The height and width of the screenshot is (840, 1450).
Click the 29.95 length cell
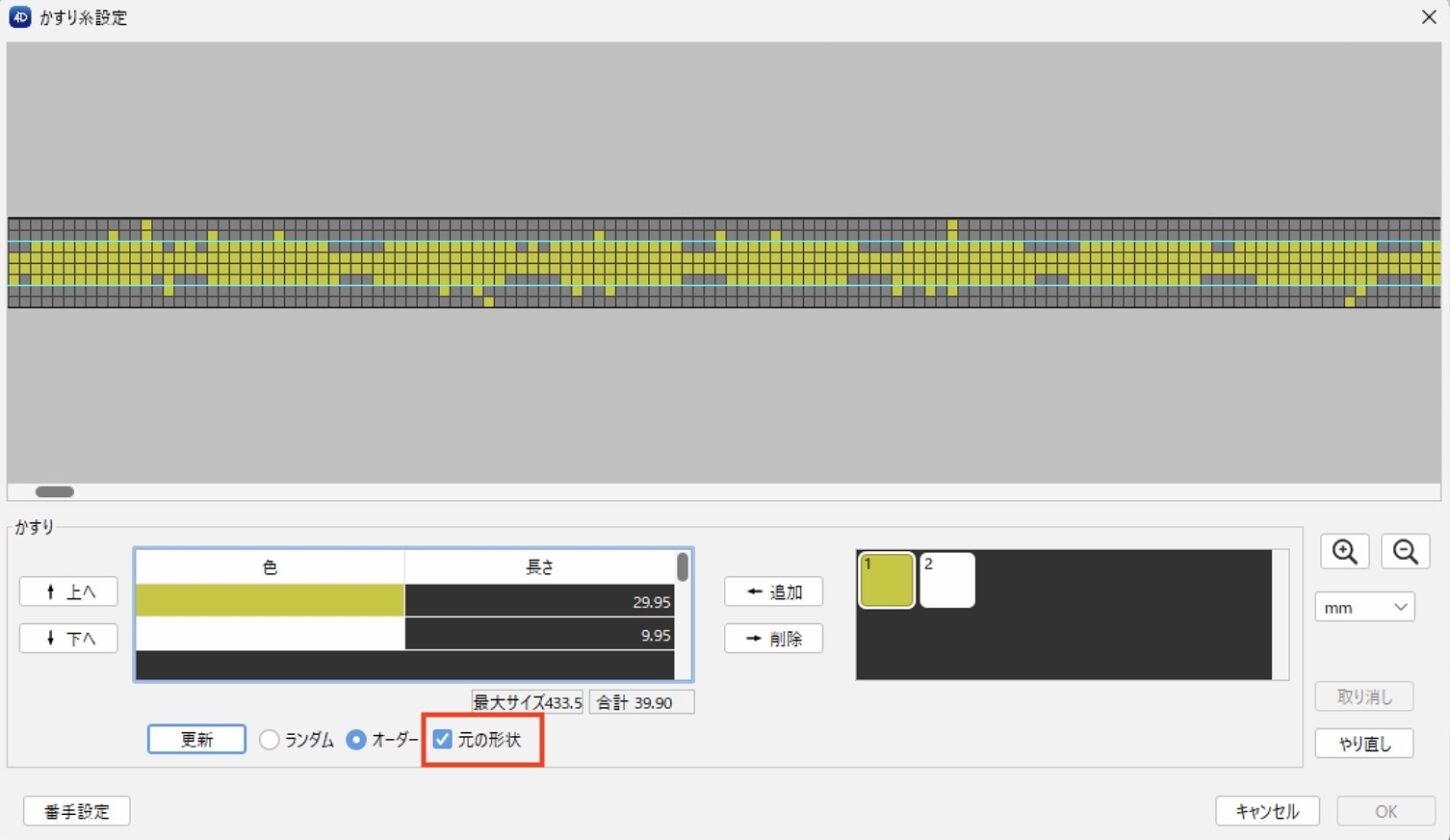tap(540, 600)
